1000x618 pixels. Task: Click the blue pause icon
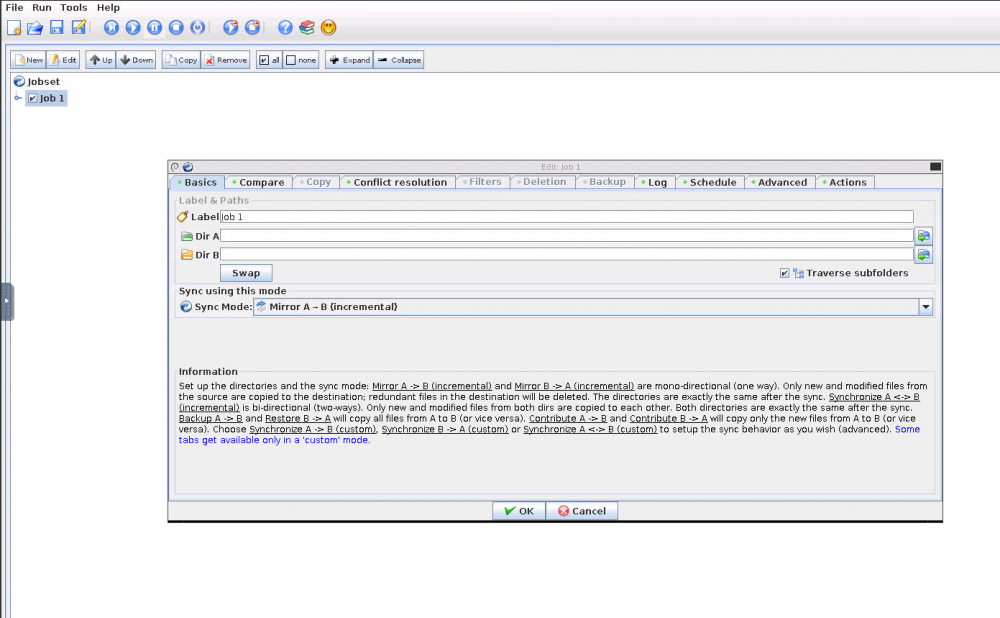[x=154, y=27]
